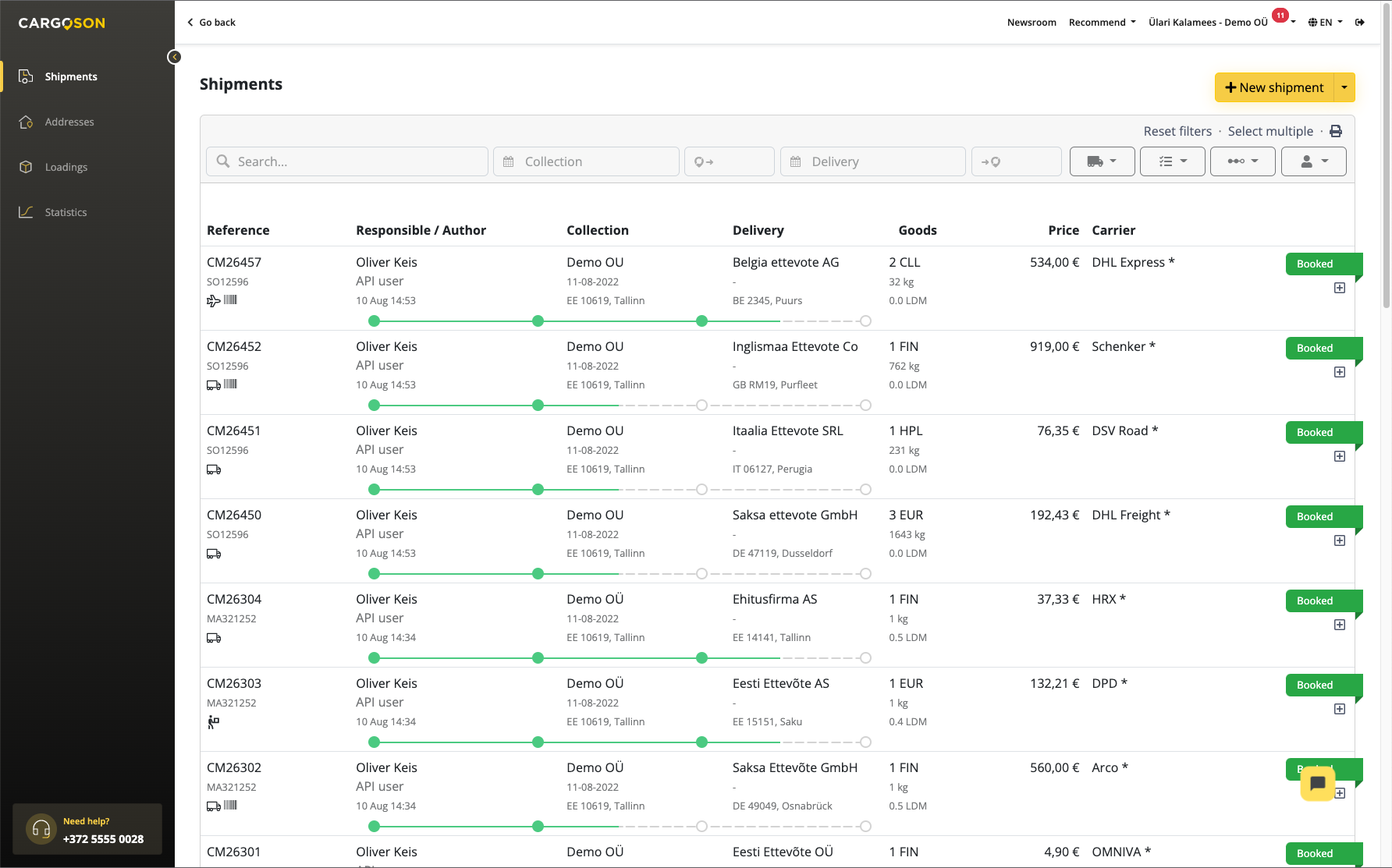Open the carrier truck filter dropdown

(x=1102, y=161)
